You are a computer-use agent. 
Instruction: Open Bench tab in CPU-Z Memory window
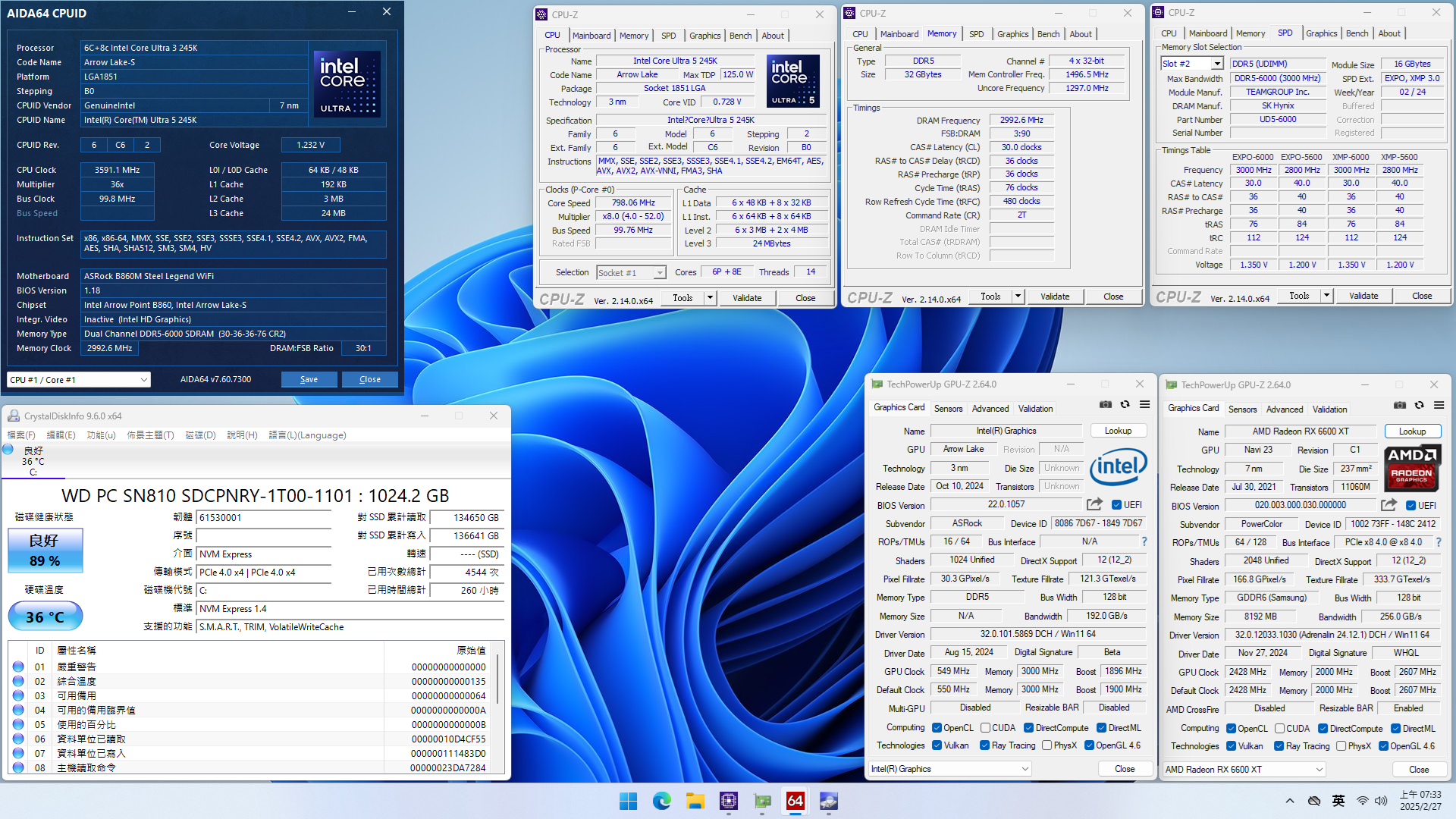[x=1049, y=34]
